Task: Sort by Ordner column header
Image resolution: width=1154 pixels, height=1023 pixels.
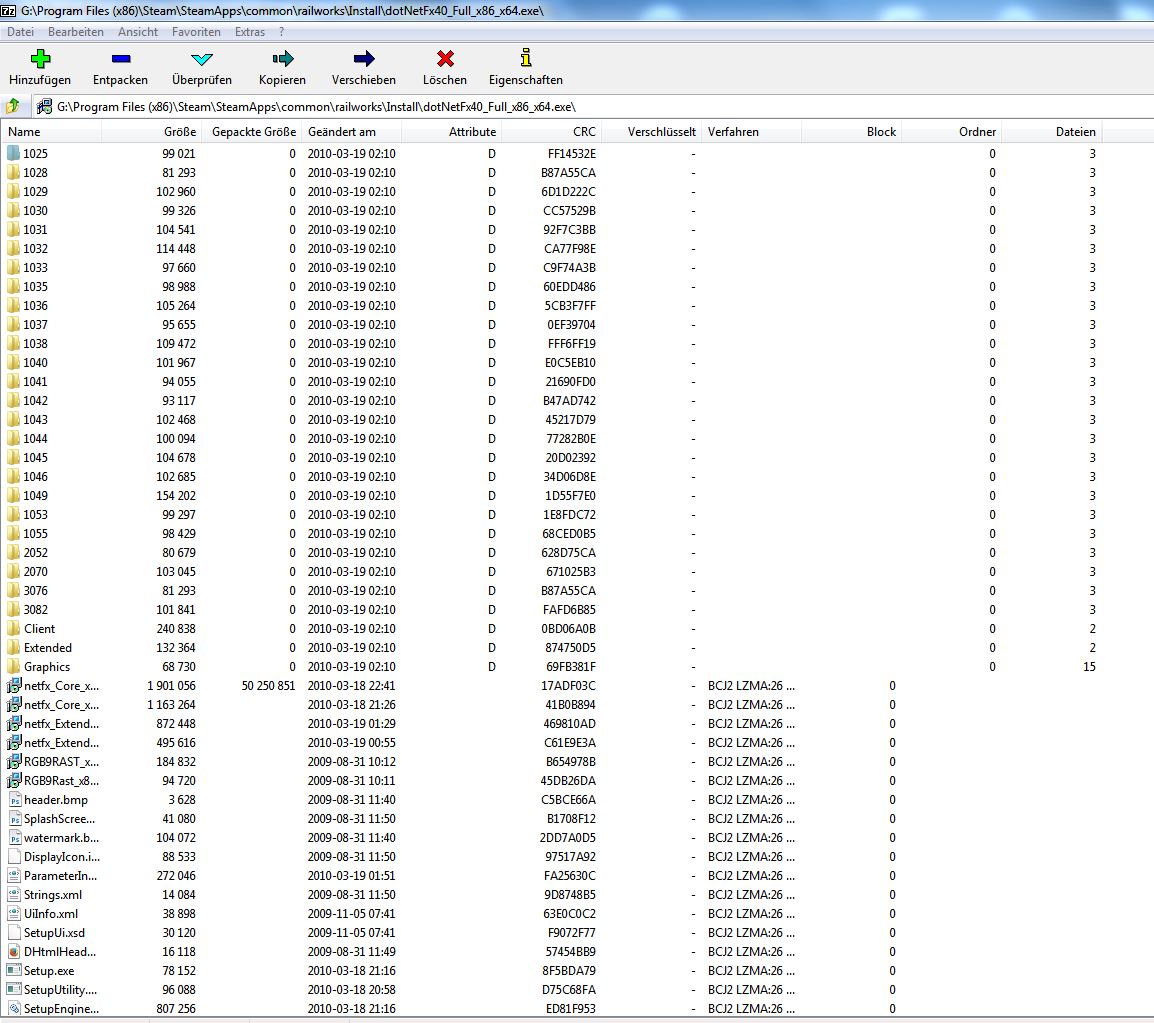Action: click(952, 132)
